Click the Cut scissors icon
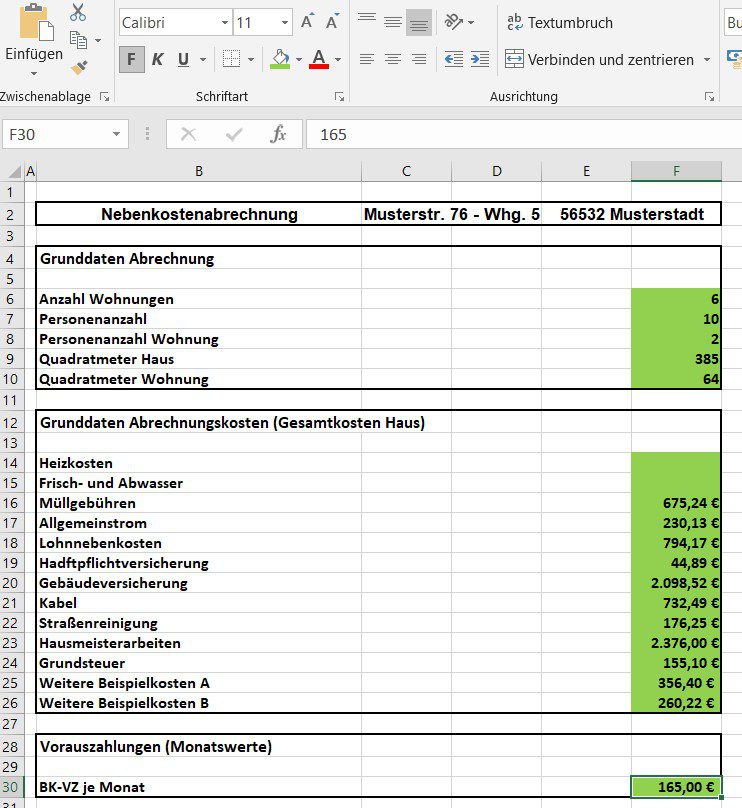 point(78,13)
